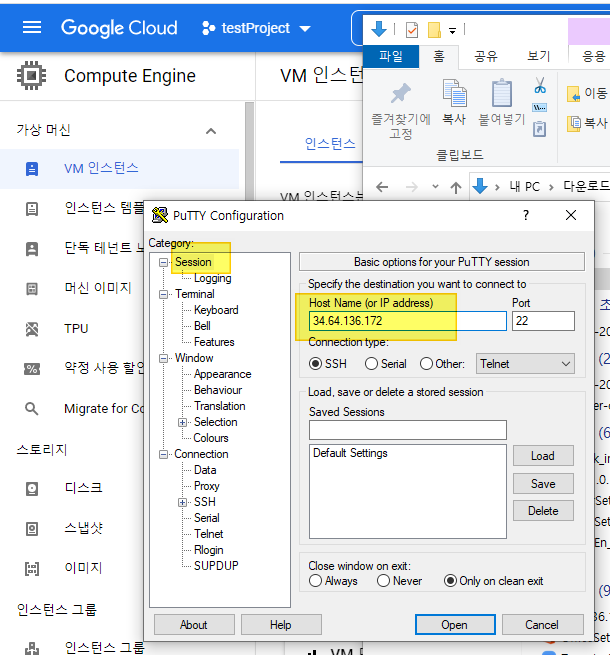Click the 인스턴스 템플릿 sidebar icon

[x=32, y=208]
